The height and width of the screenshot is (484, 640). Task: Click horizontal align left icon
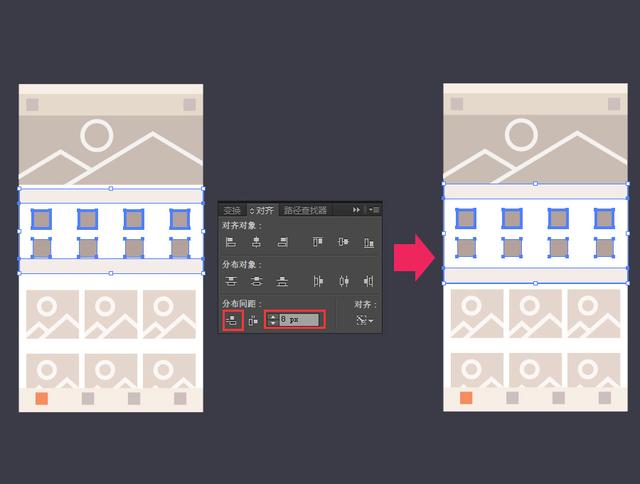pyautogui.click(x=231, y=242)
